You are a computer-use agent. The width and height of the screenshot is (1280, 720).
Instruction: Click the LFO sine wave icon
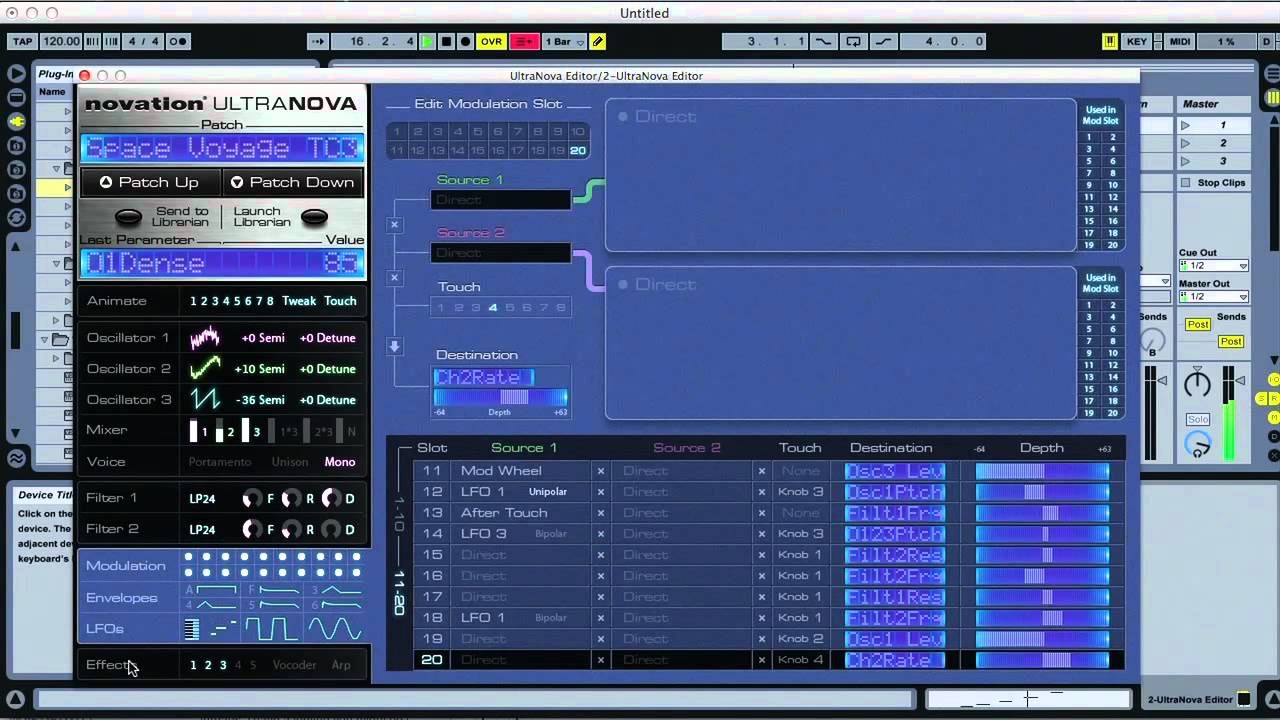tap(334, 629)
